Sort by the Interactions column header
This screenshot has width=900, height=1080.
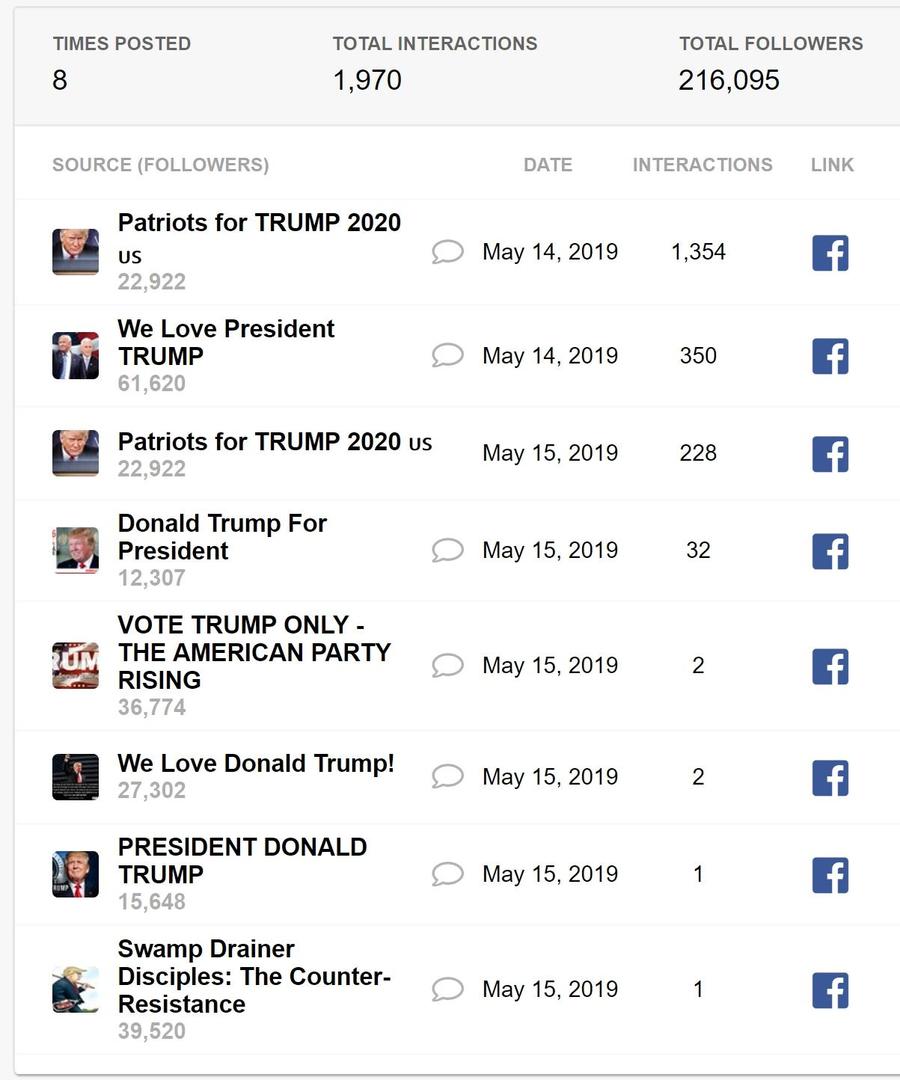[702, 165]
